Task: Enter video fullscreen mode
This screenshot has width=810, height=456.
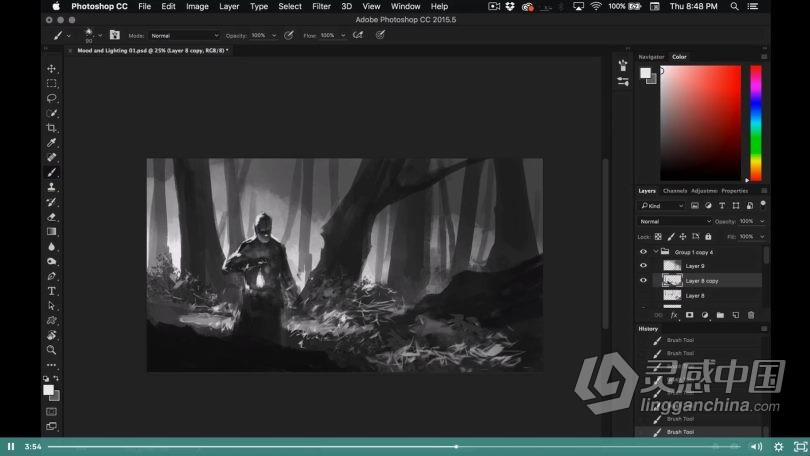Action: 800,447
